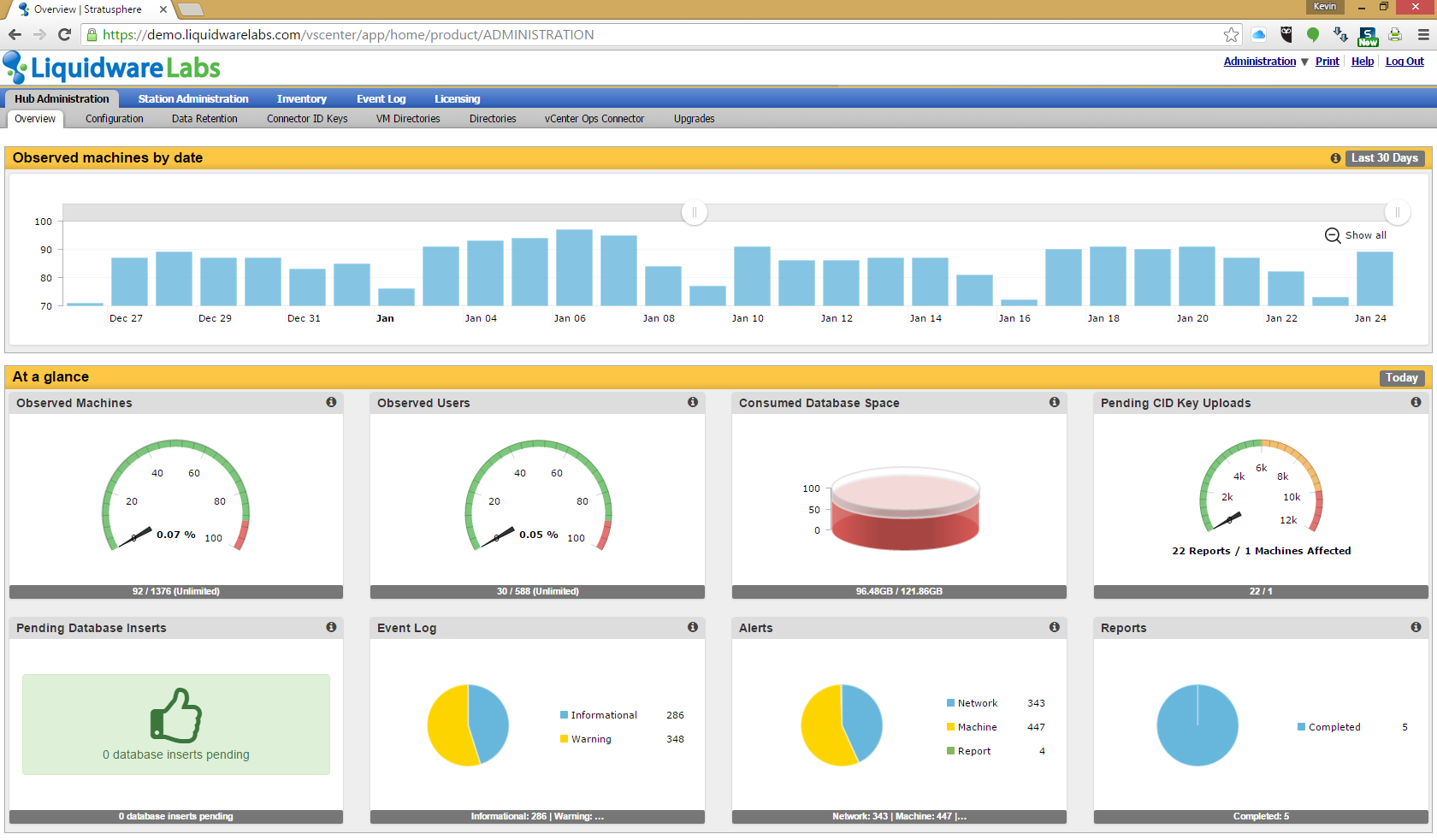
Task: Click the Log Out link
Action: click(1404, 62)
